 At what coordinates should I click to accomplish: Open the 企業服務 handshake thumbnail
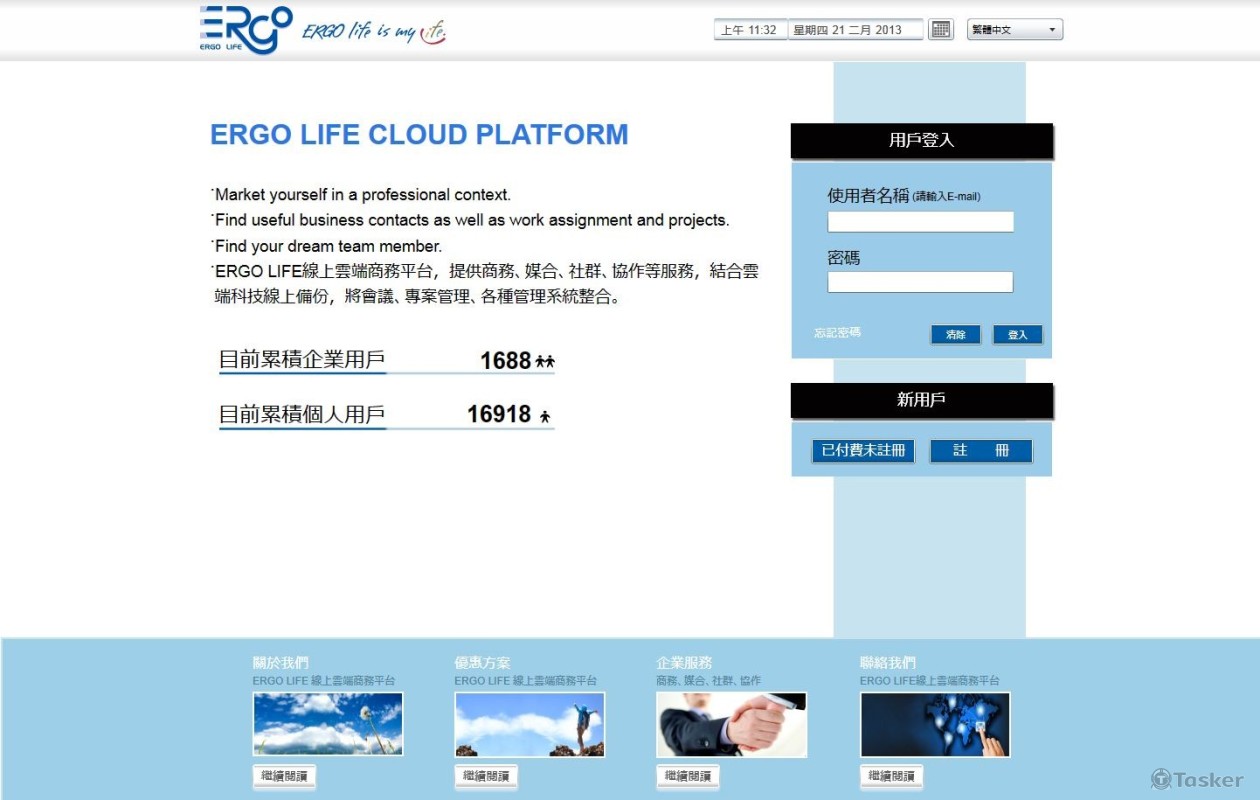click(x=731, y=724)
